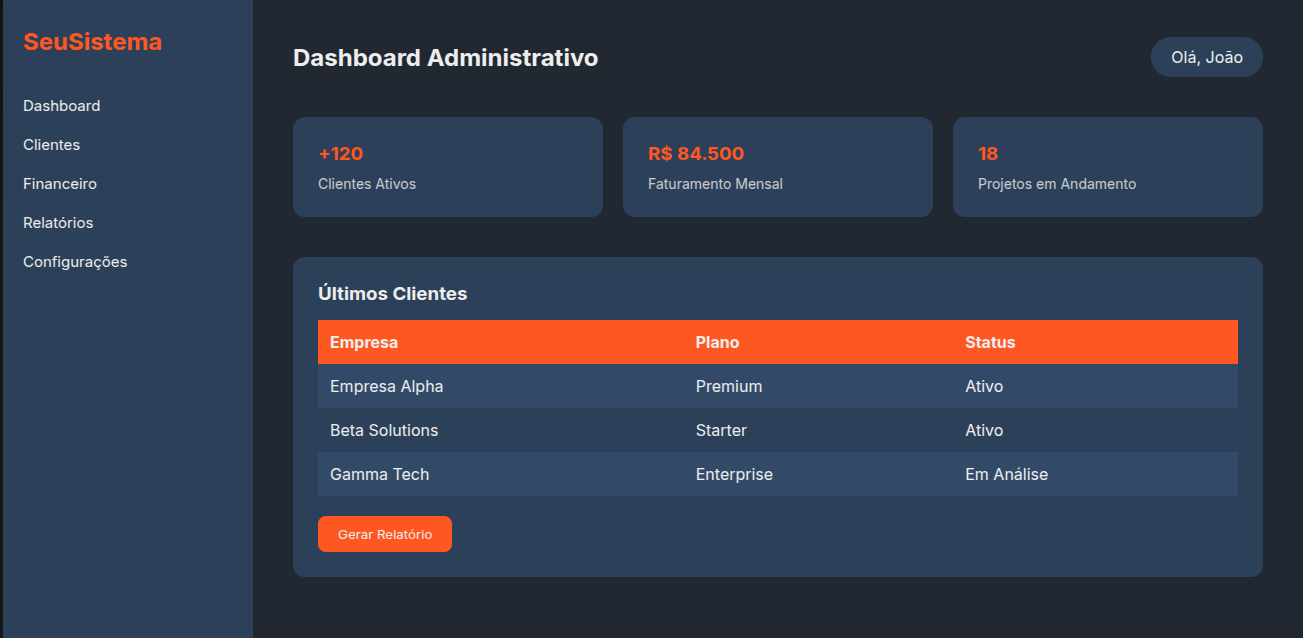The image size is (1303, 638).
Task: Open the Financeiro section
Action: [x=60, y=183]
